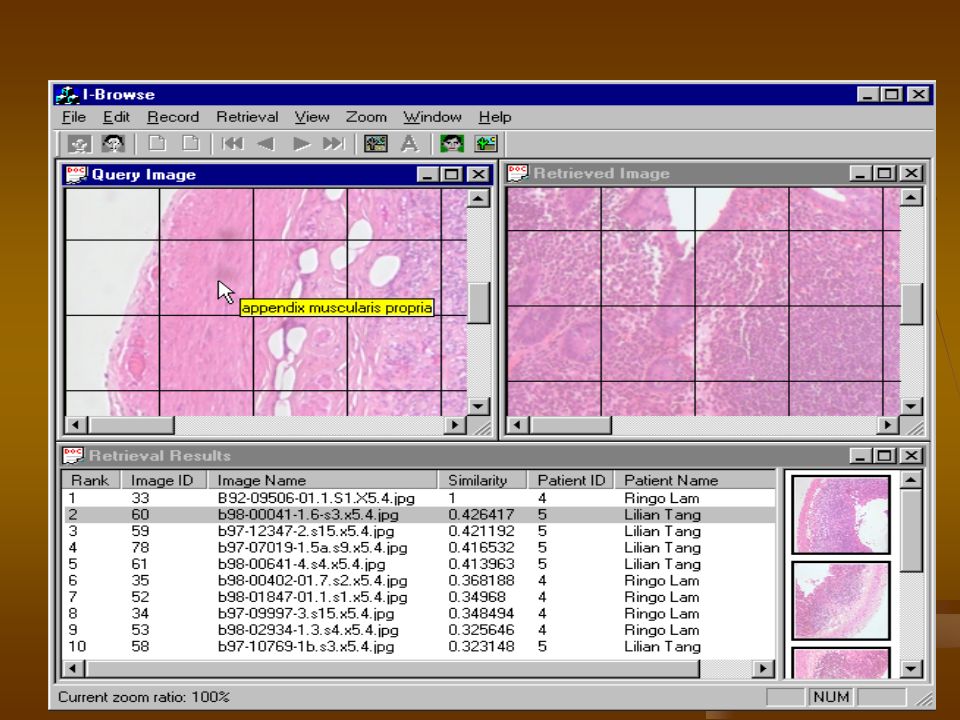Click the Query Image horizontal scrollbar left arrow

pyautogui.click(x=76, y=425)
